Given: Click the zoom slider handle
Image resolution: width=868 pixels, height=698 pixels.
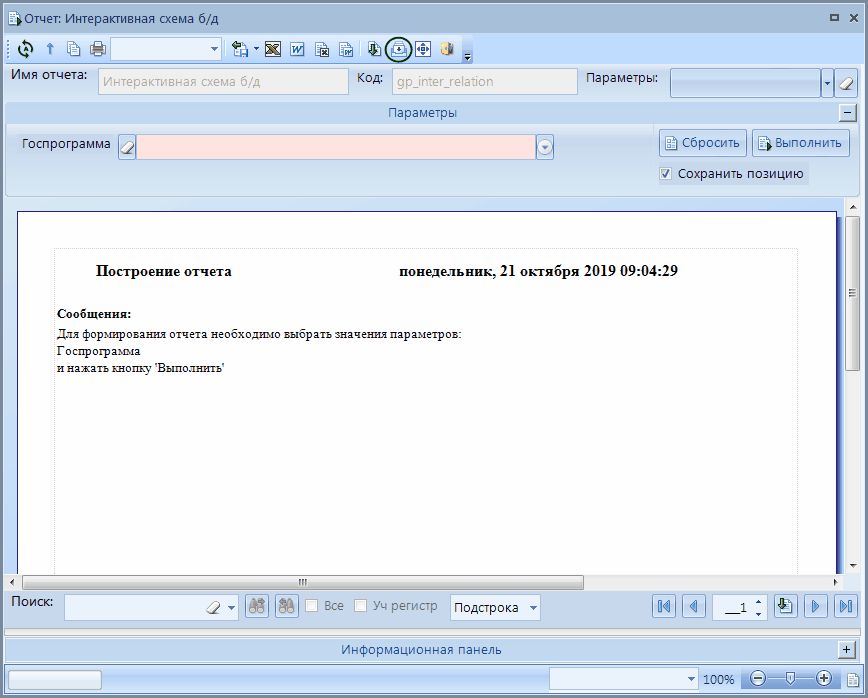Looking at the screenshot, I should [790, 678].
